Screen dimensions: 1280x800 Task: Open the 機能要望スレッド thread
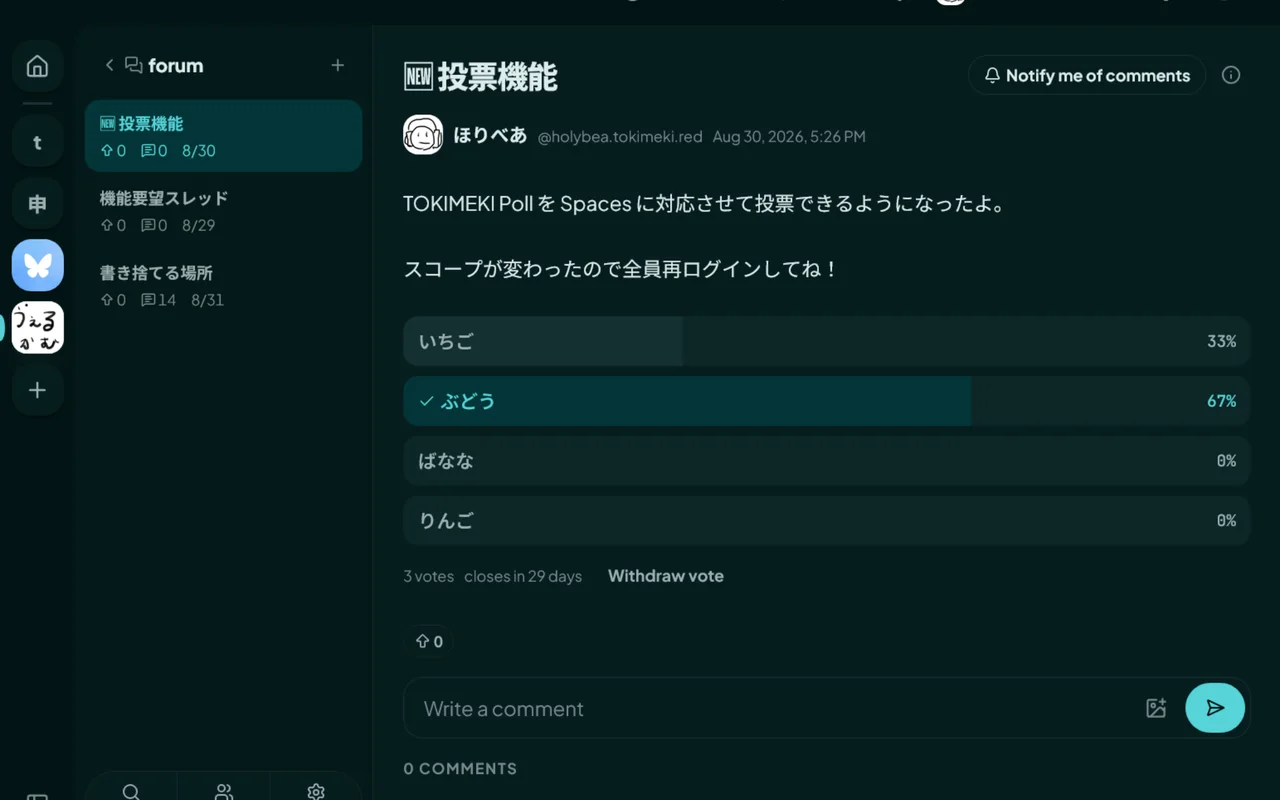pyautogui.click(x=223, y=211)
